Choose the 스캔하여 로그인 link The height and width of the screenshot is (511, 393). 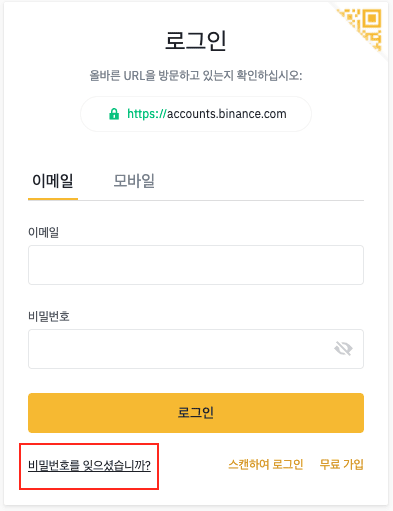[x=266, y=464]
